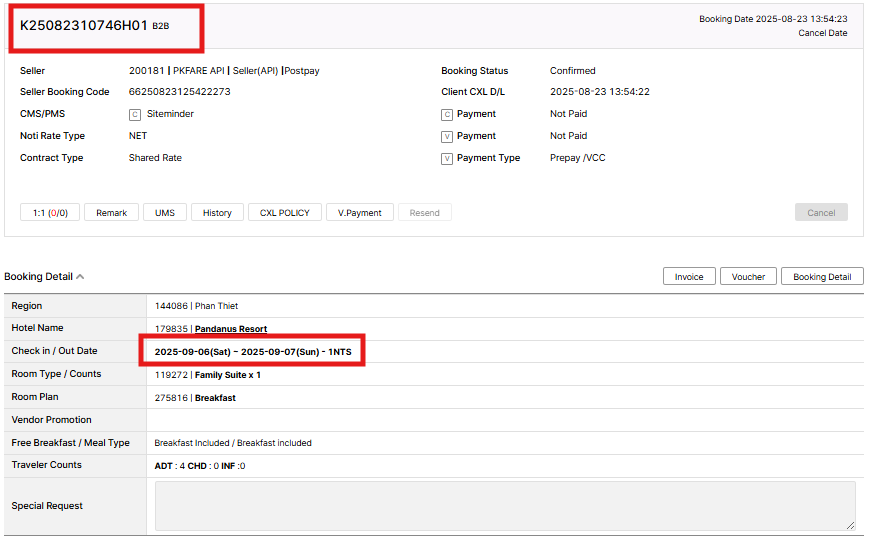The image size is (878, 555).
Task: Open the Invoice
Action: tap(689, 277)
